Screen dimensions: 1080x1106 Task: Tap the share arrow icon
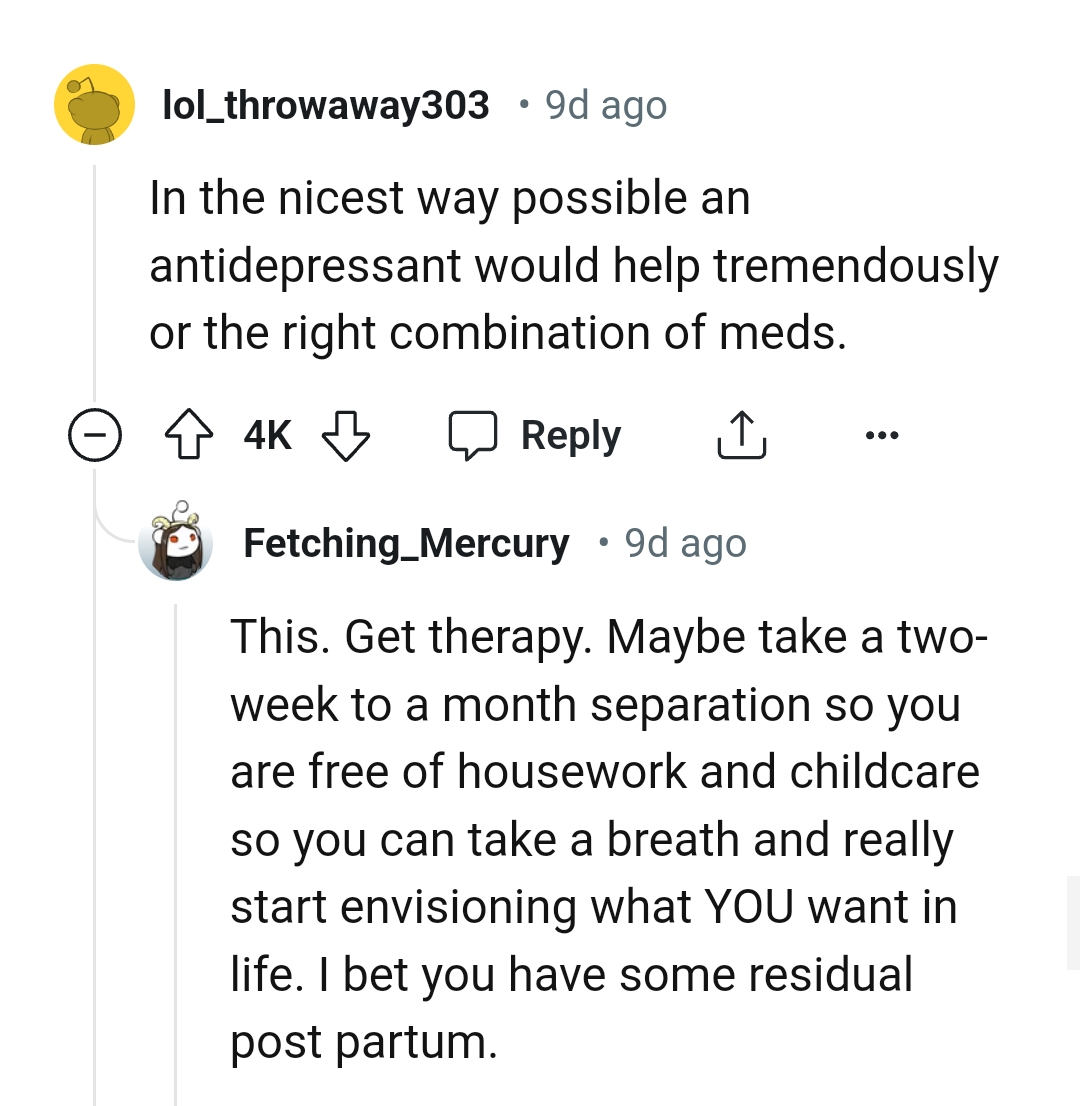pyautogui.click(x=742, y=437)
